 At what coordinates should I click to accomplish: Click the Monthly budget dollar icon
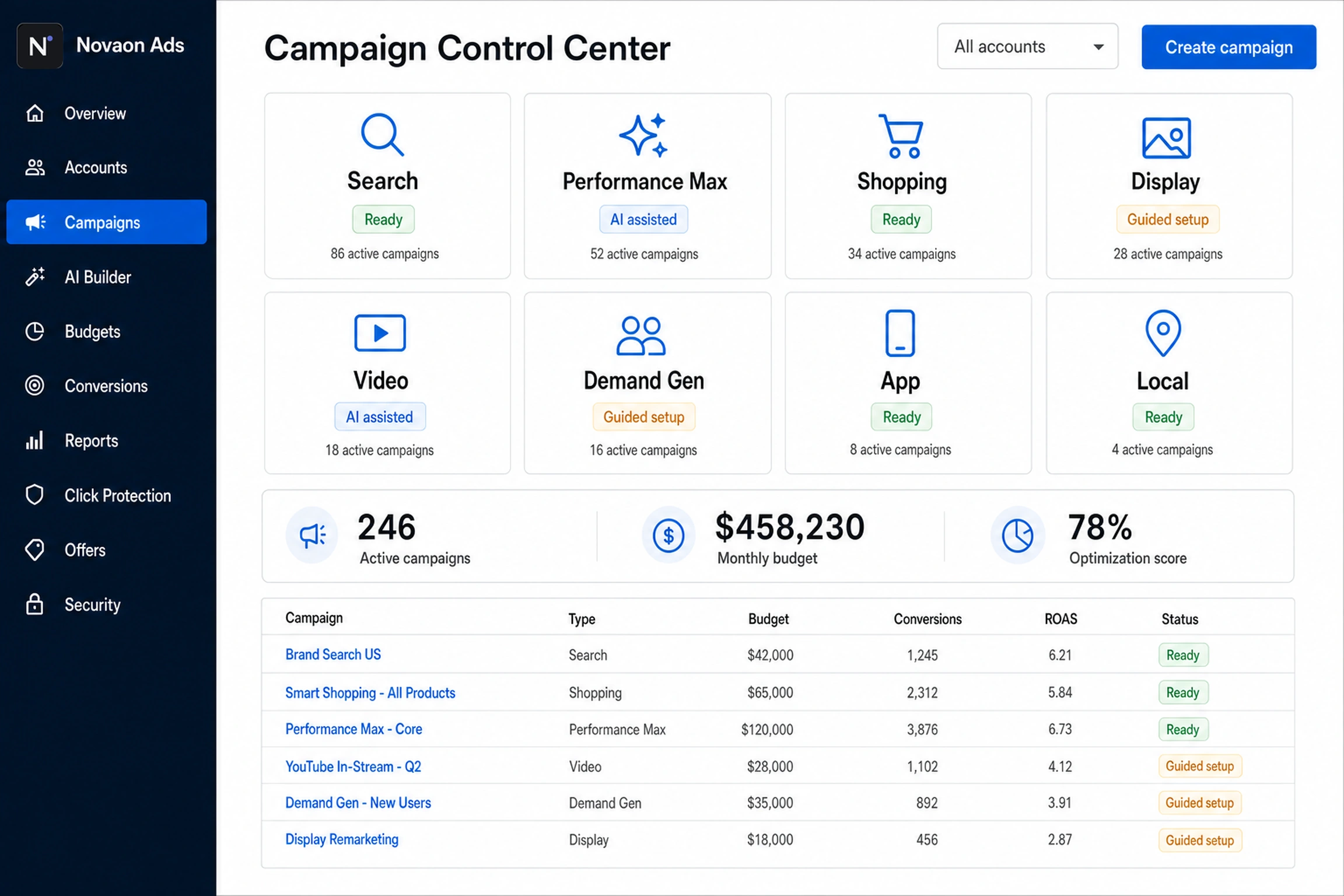click(x=668, y=535)
